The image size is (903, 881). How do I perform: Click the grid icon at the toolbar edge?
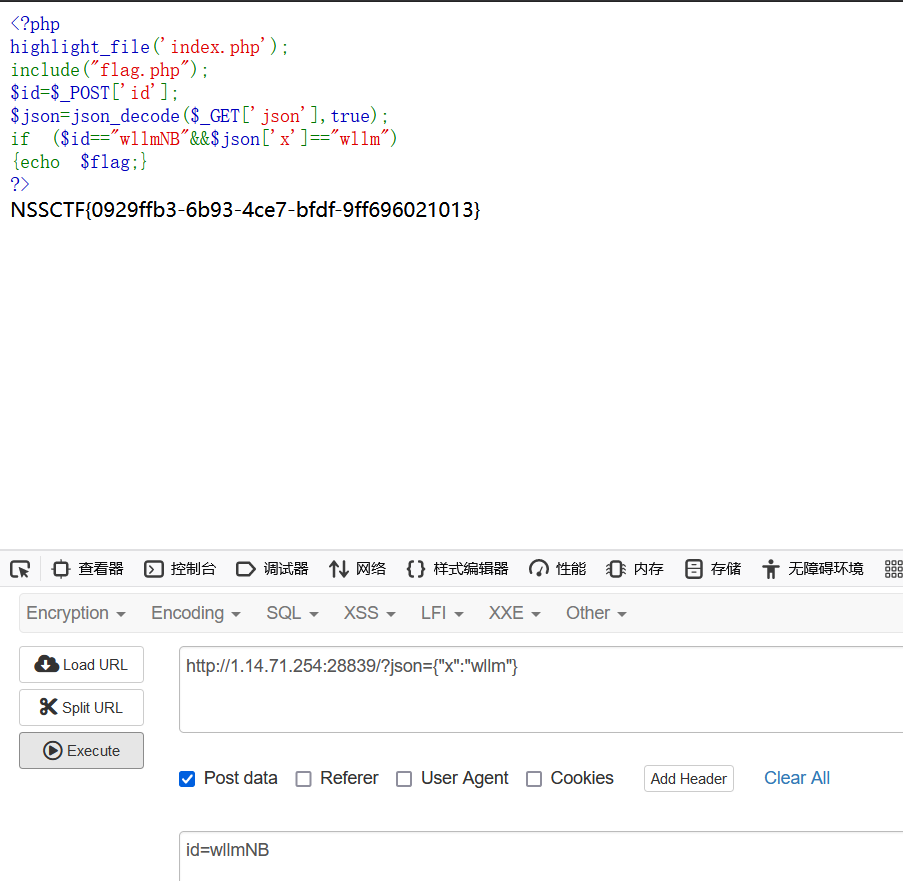893,569
